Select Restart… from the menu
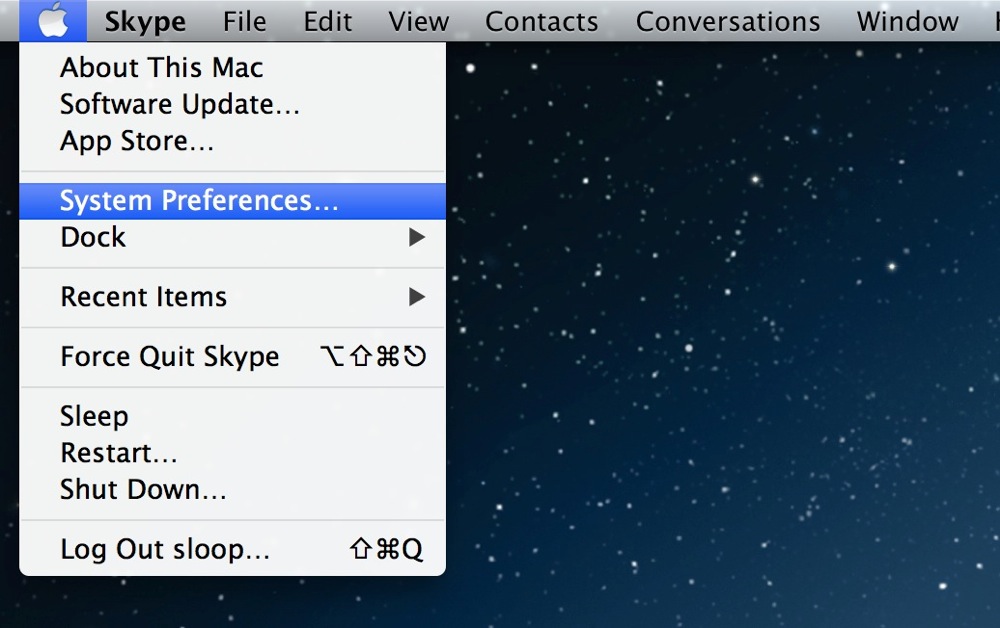 coord(233,453)
